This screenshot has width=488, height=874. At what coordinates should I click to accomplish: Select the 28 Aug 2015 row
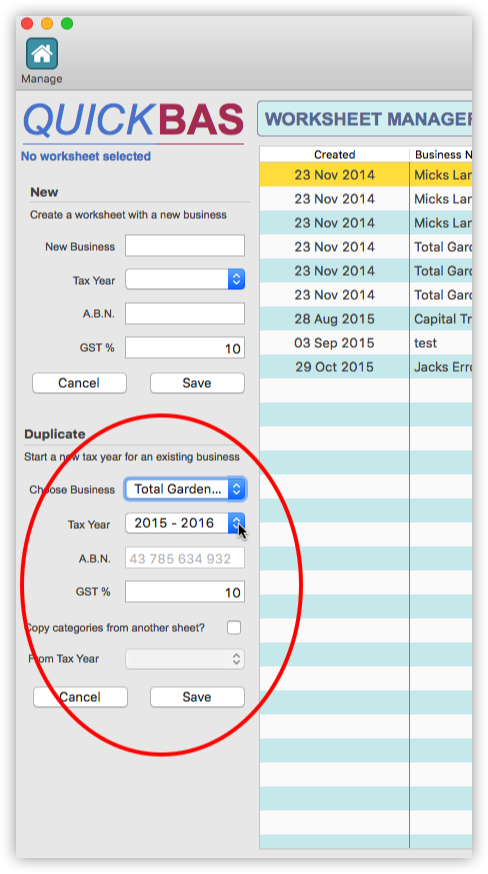(x=366, y=319)
